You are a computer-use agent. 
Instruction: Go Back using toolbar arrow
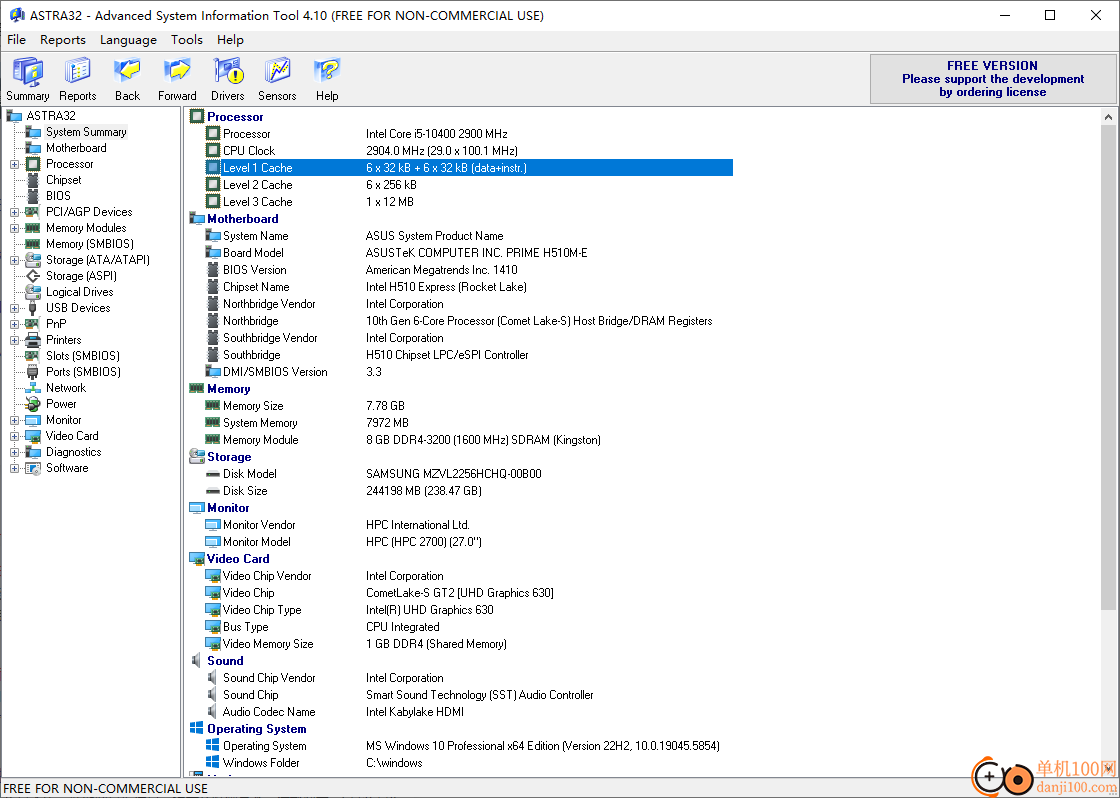(127, 79)
